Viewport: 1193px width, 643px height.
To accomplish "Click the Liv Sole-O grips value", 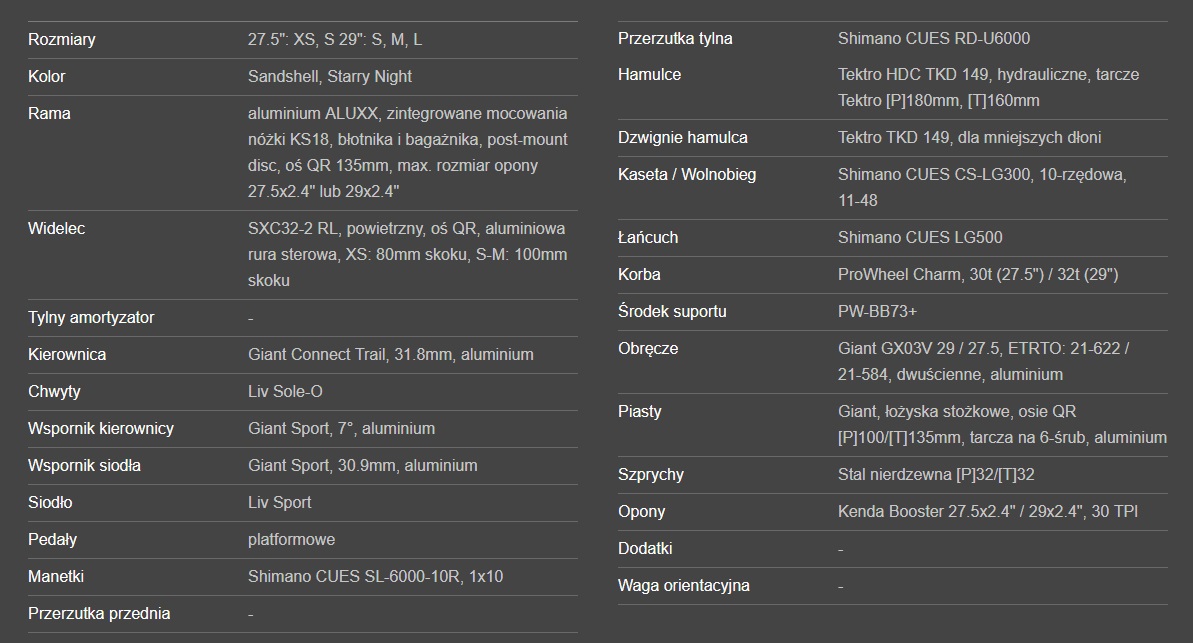I will (x=285, y=392).
